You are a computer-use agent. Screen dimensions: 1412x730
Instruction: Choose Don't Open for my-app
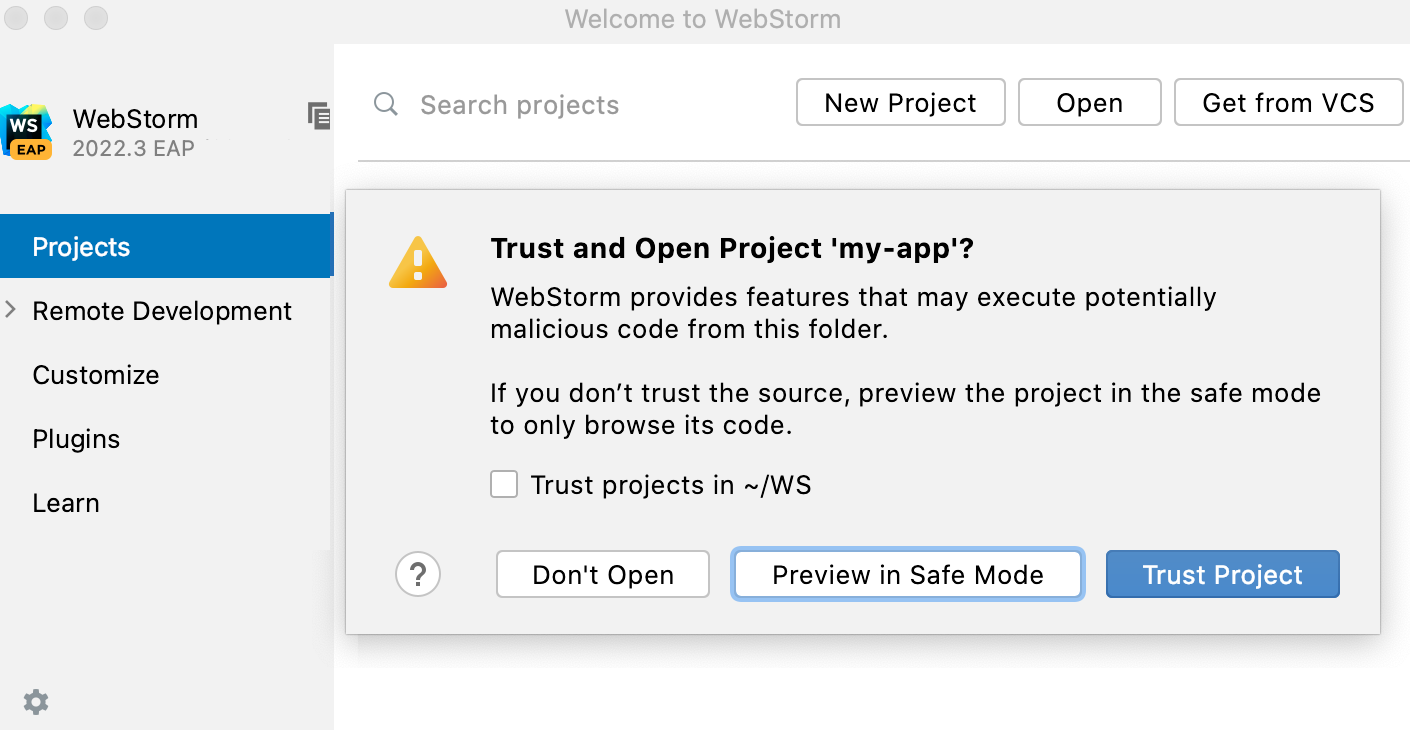602,574
